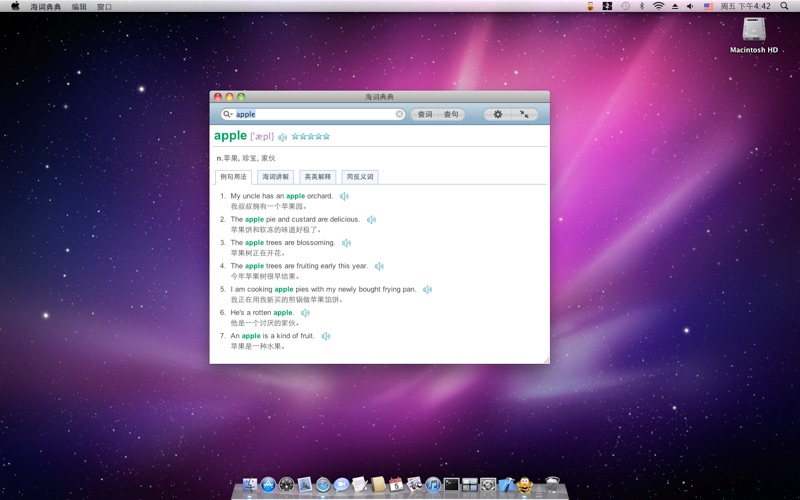800x500 pixels.
Task: Open System Preferences from the Dock
Action: (488, 485)
